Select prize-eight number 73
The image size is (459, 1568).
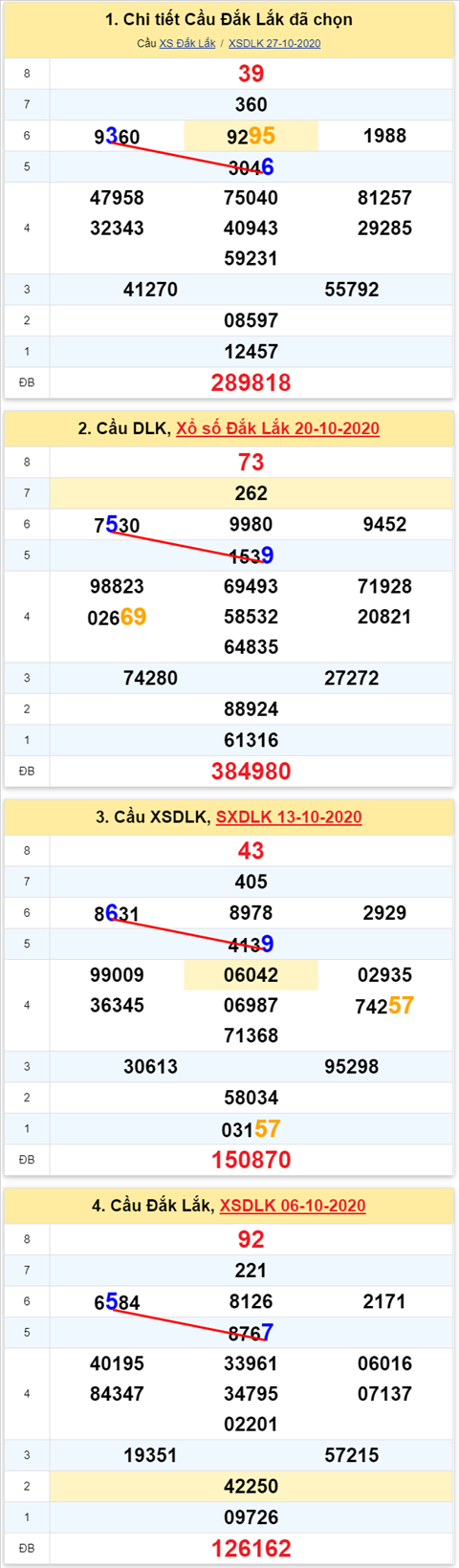[x=251, y=462]
